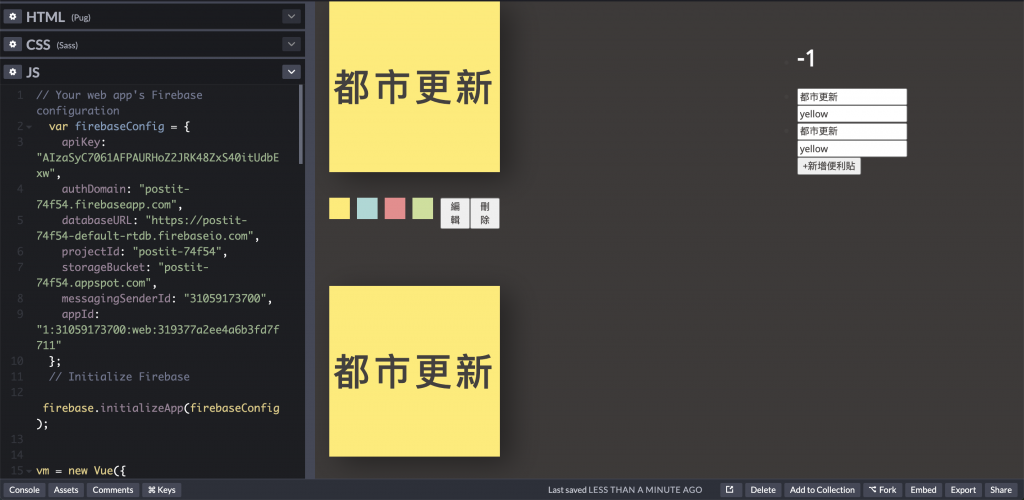
Task: Open the Share menu
Action: (1001, 490)
